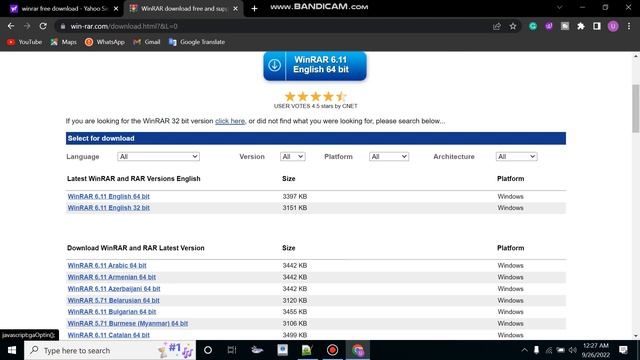Open the Platform dropdown
This screenshot has height=360, width=640.
pos(389,157)
